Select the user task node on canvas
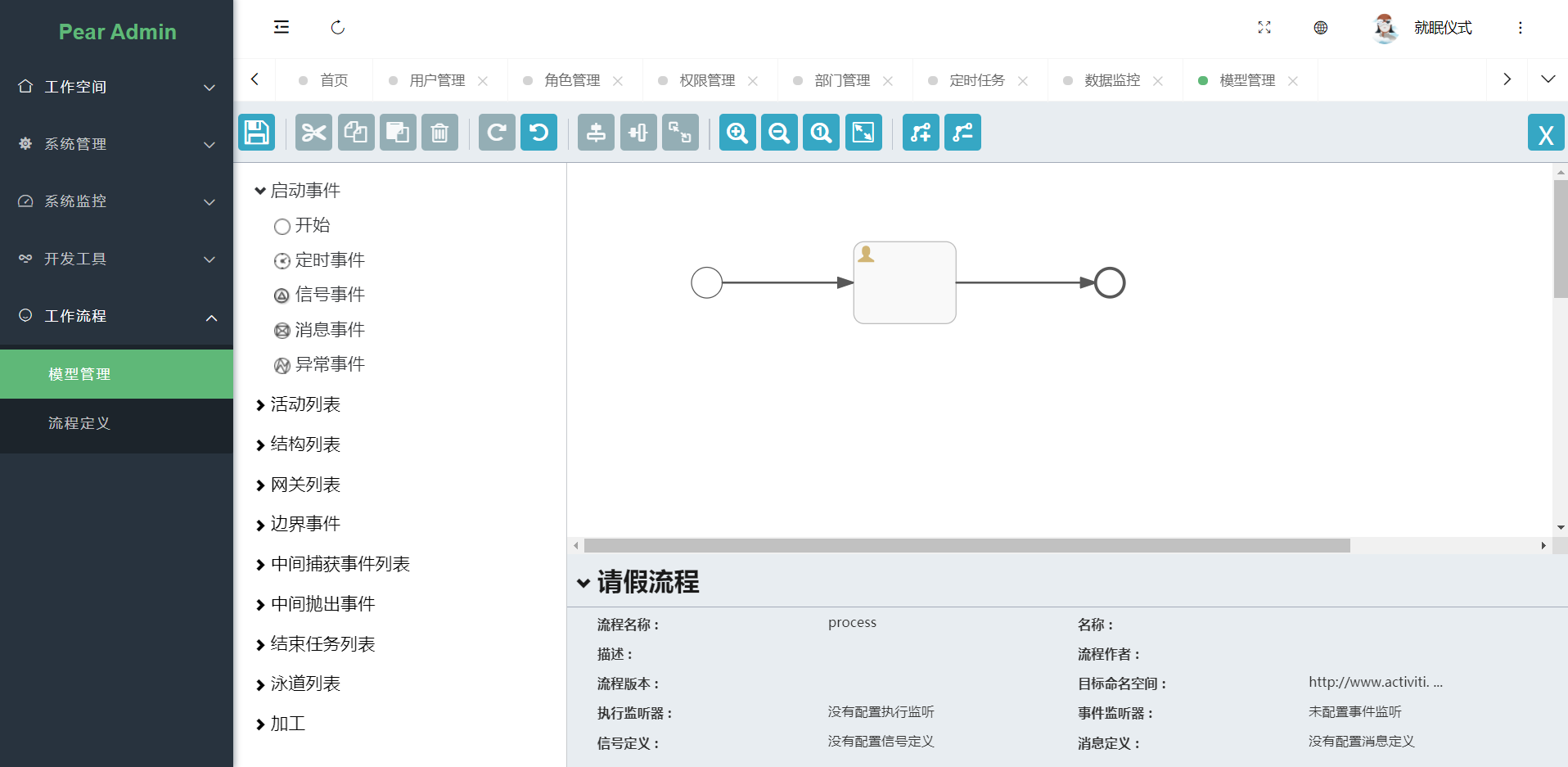 tap(904, 282)
